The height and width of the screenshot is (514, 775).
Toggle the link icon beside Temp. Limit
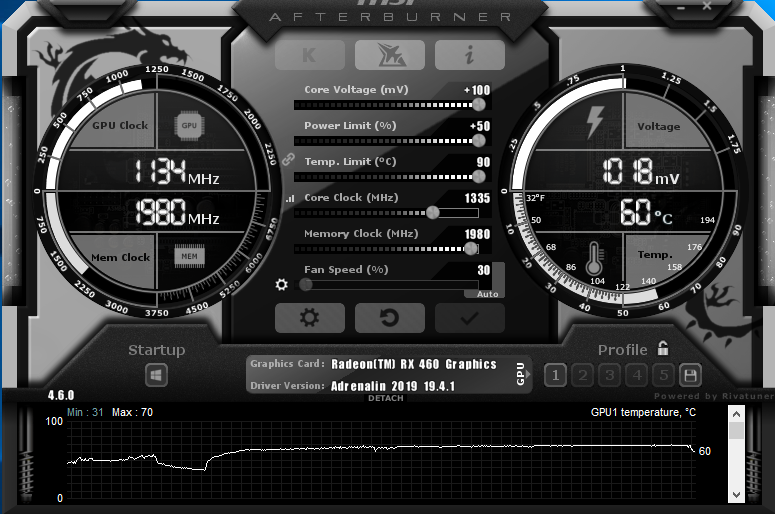click(289, 159)
